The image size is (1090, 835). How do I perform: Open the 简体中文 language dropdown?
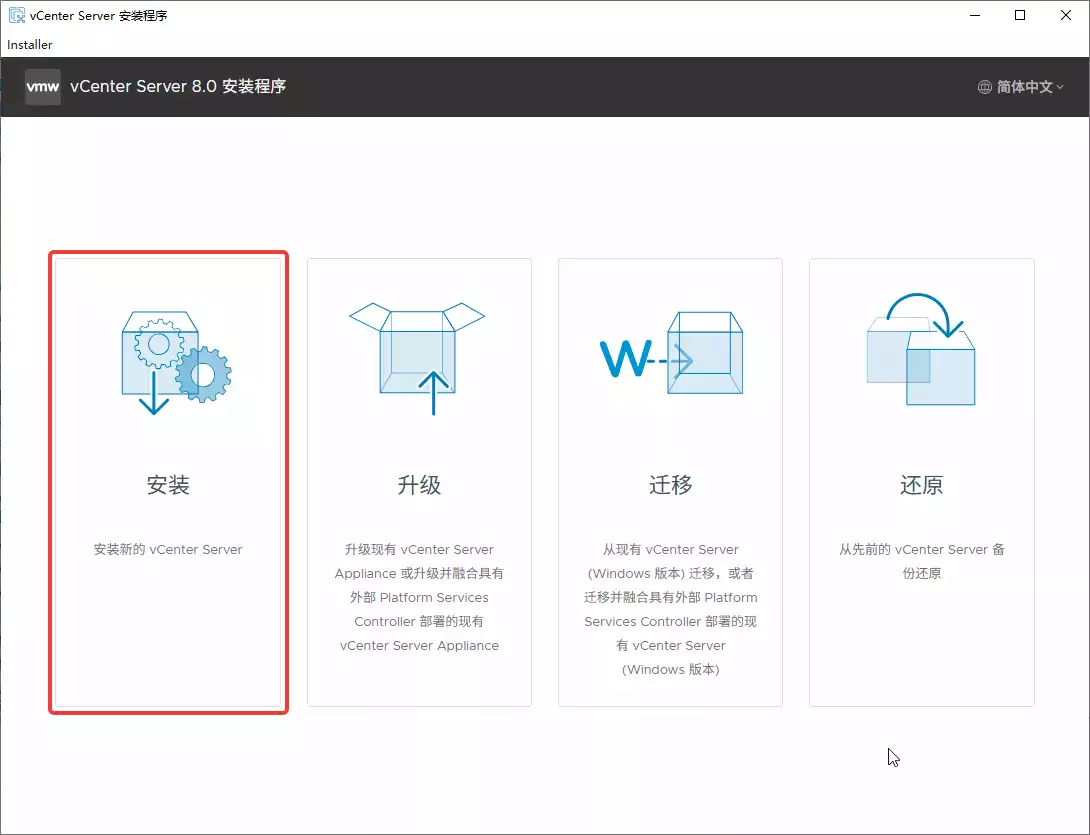1020,87
